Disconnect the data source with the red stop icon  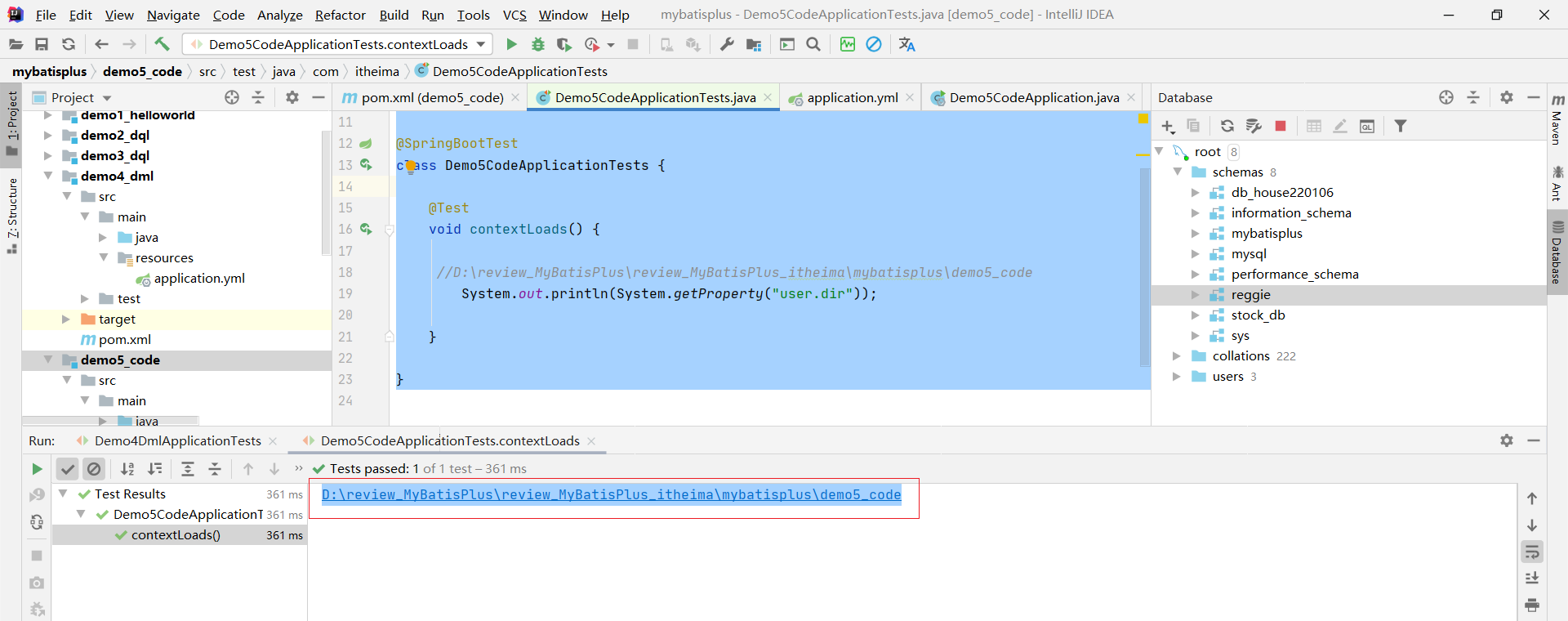(1281, 126)
